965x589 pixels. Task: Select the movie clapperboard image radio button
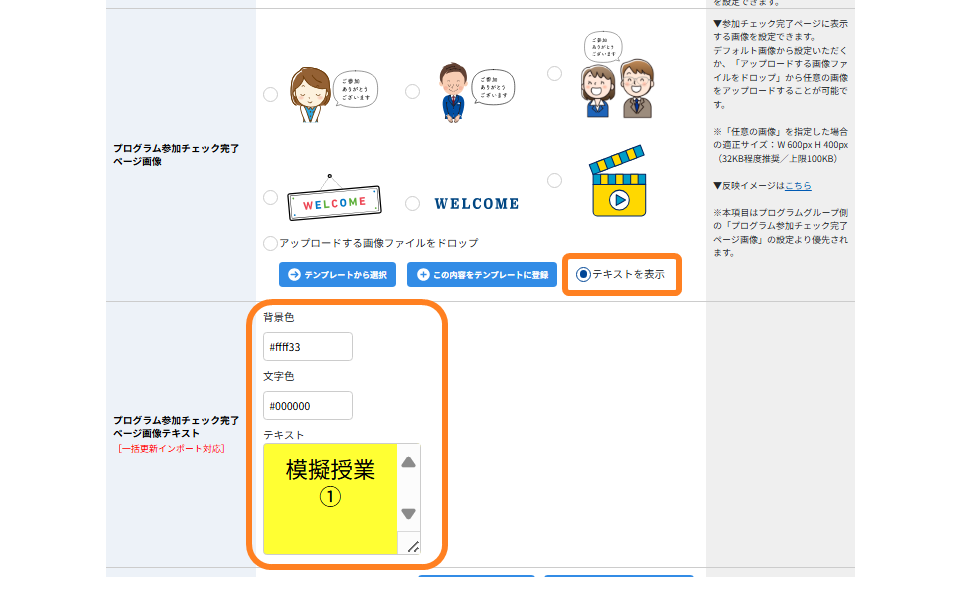[555, 180]
